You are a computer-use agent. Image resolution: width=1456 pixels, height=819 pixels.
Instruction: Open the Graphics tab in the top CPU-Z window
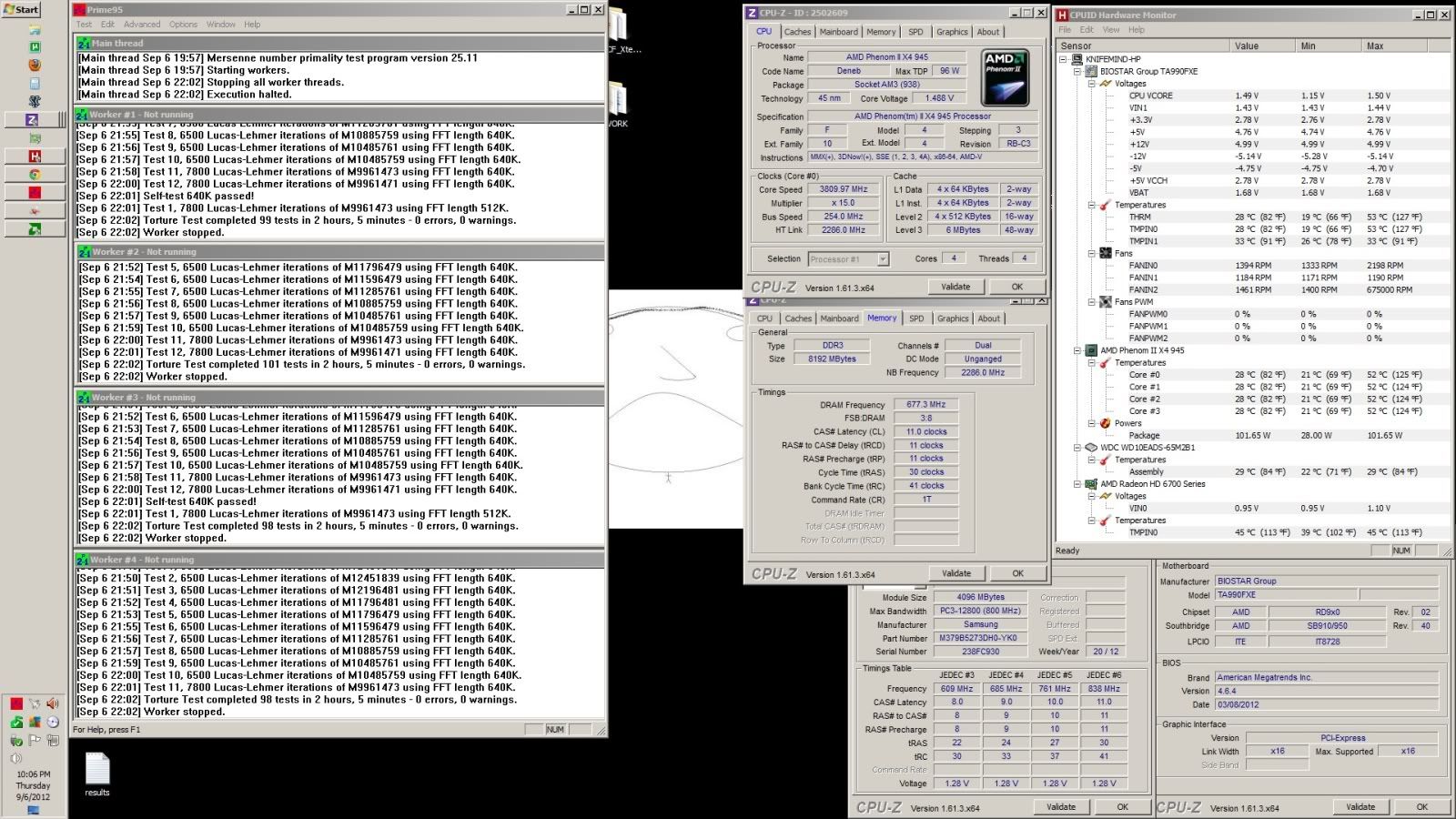(x=952, y=32)
